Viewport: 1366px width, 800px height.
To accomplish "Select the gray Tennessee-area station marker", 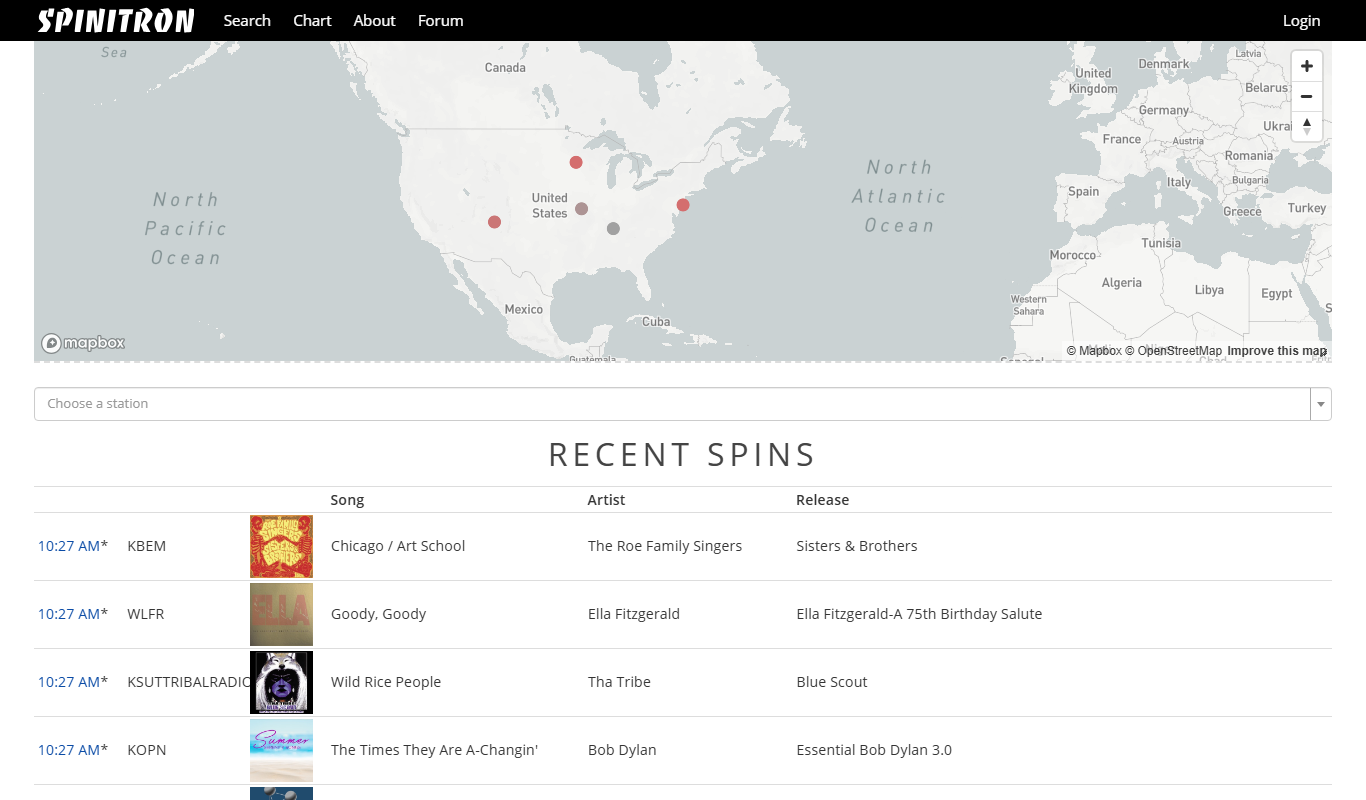I will [613, 229].
